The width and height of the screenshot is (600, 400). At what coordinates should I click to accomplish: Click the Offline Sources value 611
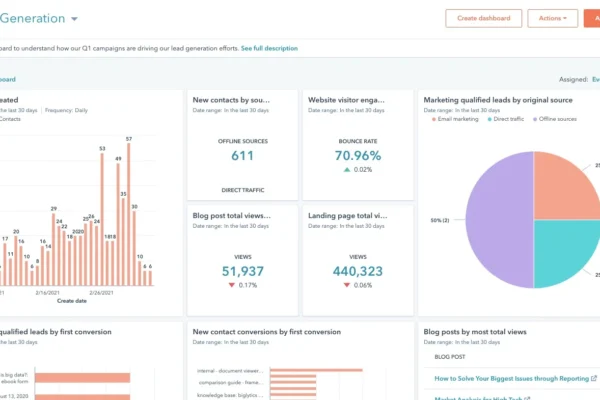point(242,156)
